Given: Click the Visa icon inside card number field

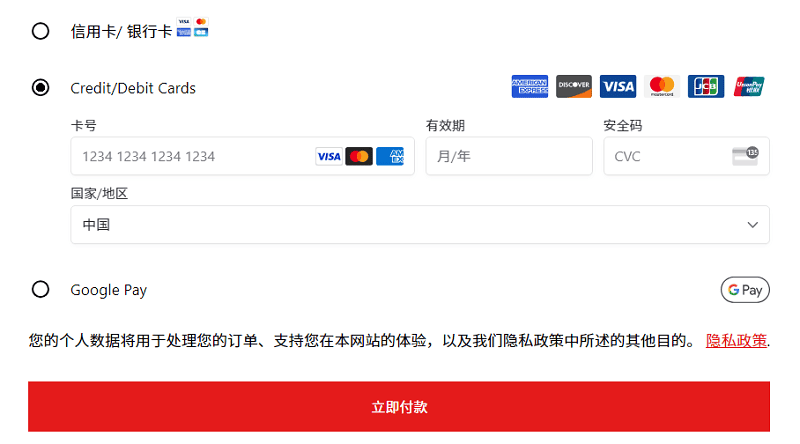Looking at the screenshot, I should [329, 156].
